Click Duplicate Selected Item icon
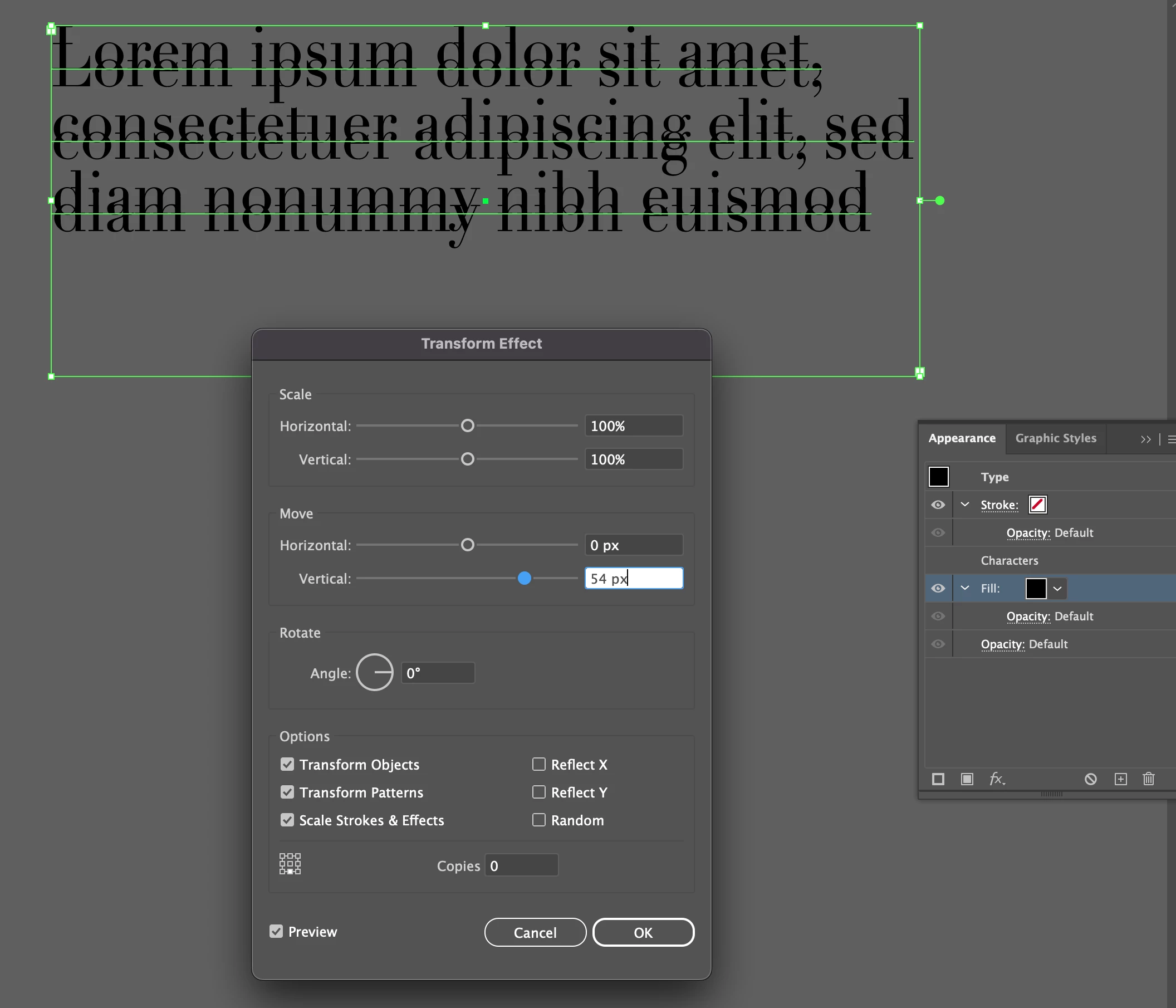This screenshot has height=1008, width=1176. (1120, 779)
